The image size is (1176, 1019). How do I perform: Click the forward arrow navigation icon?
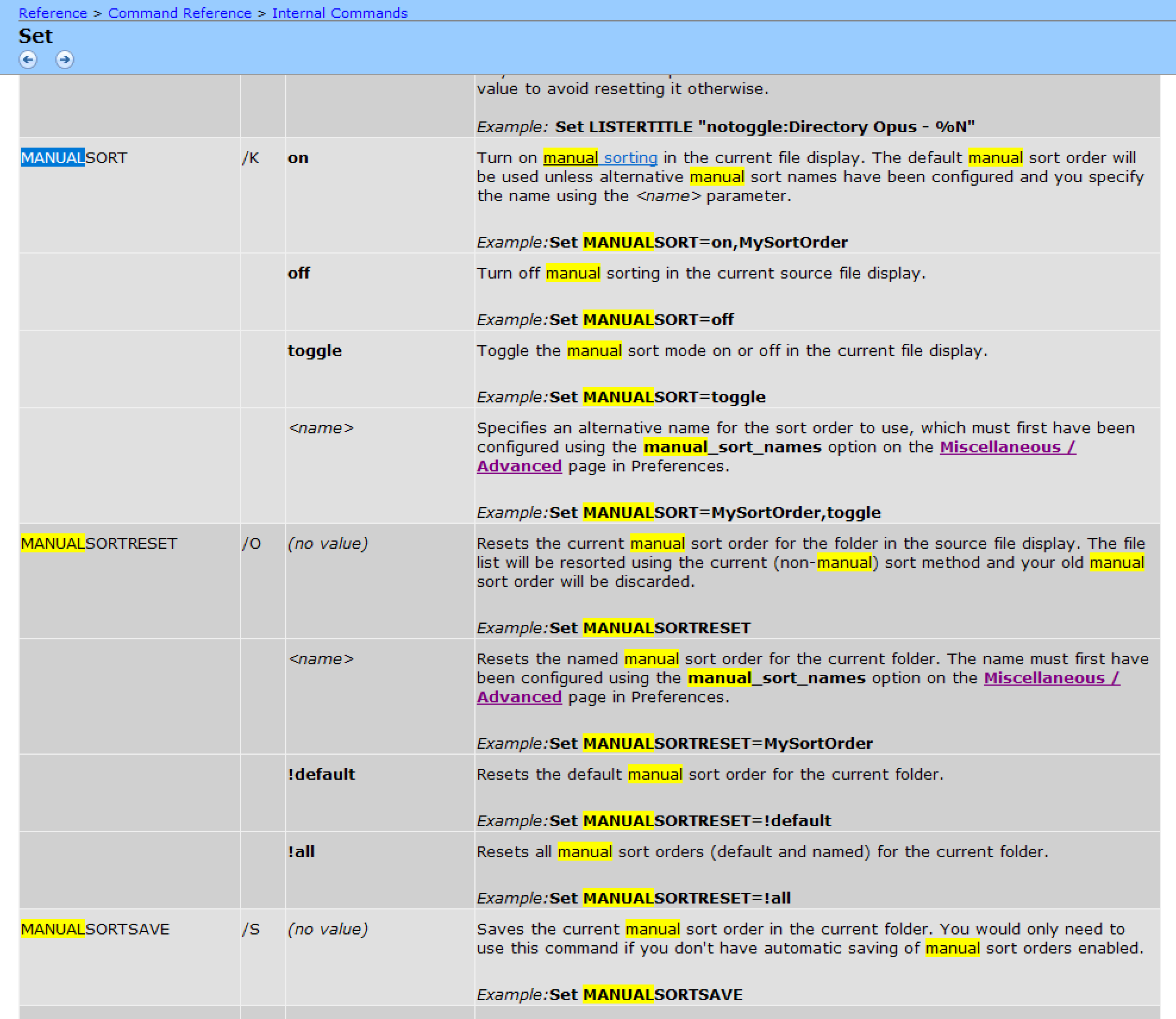pyautogui.click(x=65, y=60)
